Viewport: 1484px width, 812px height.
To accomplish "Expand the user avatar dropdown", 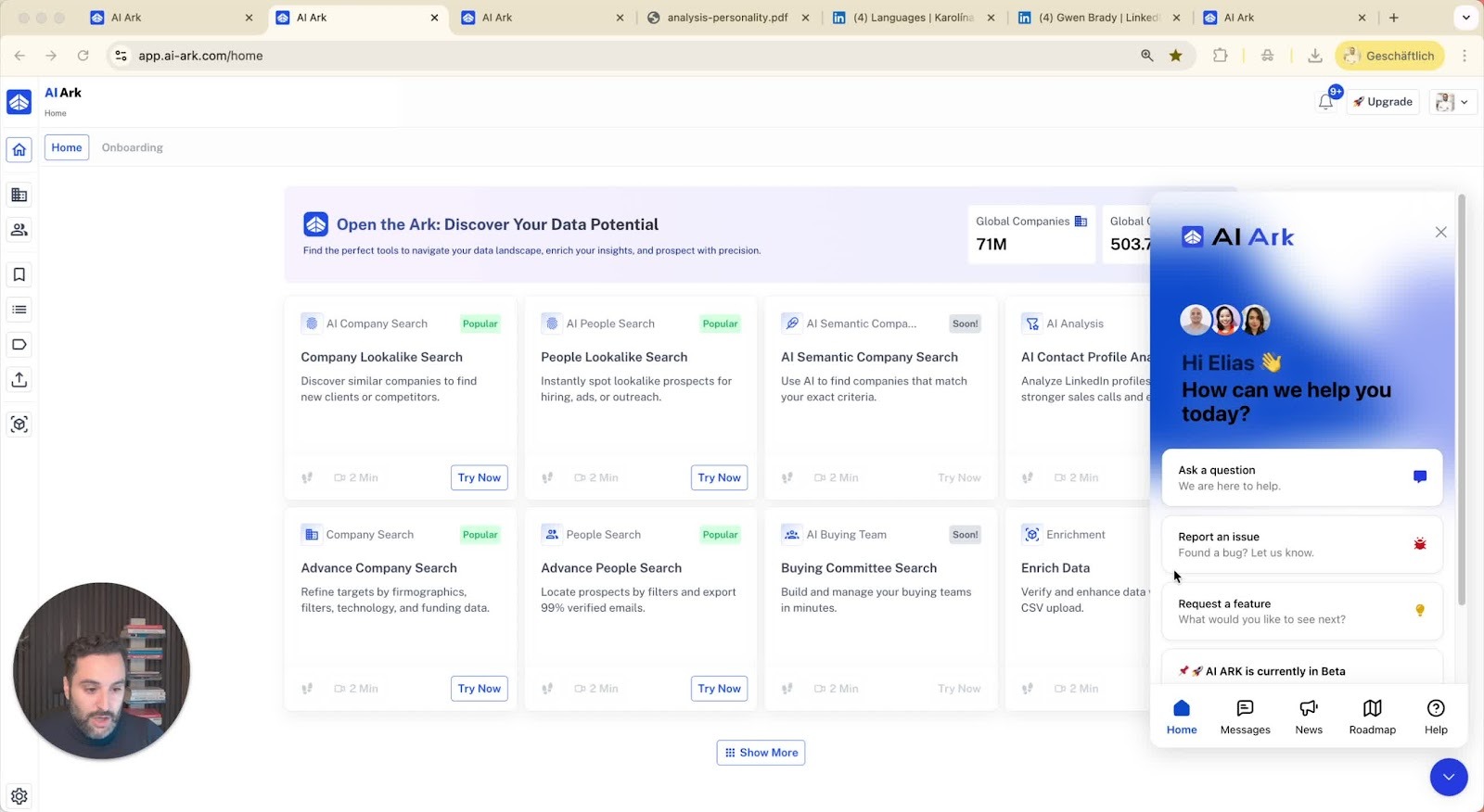I will [x=1452, y=102].
